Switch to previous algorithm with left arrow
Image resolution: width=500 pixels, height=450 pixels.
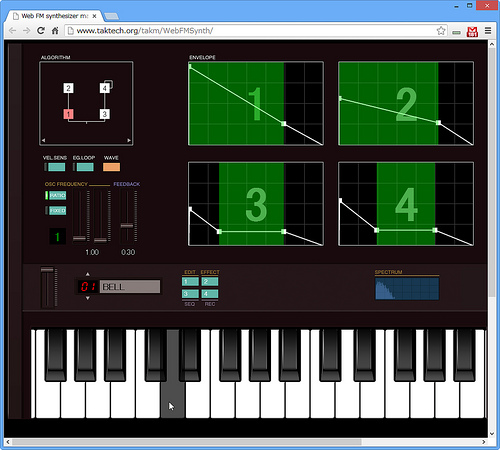(x=43, y=140)
